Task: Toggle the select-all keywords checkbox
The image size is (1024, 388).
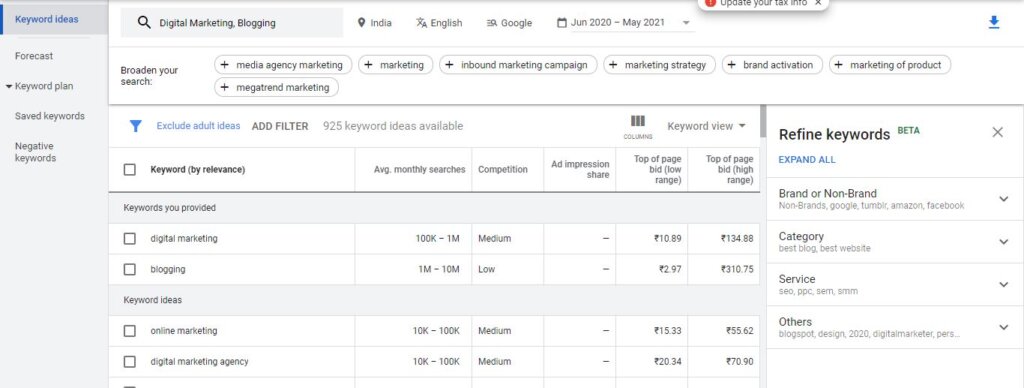Action: tap(129, 170)
